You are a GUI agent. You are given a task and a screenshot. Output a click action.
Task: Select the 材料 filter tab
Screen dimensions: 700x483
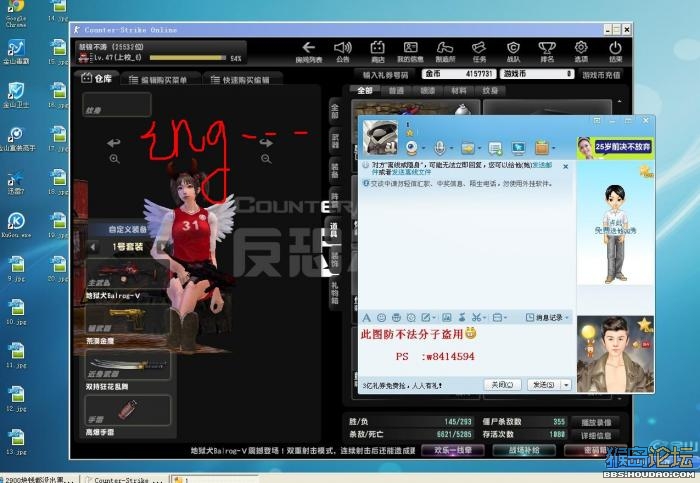[458, 91]
